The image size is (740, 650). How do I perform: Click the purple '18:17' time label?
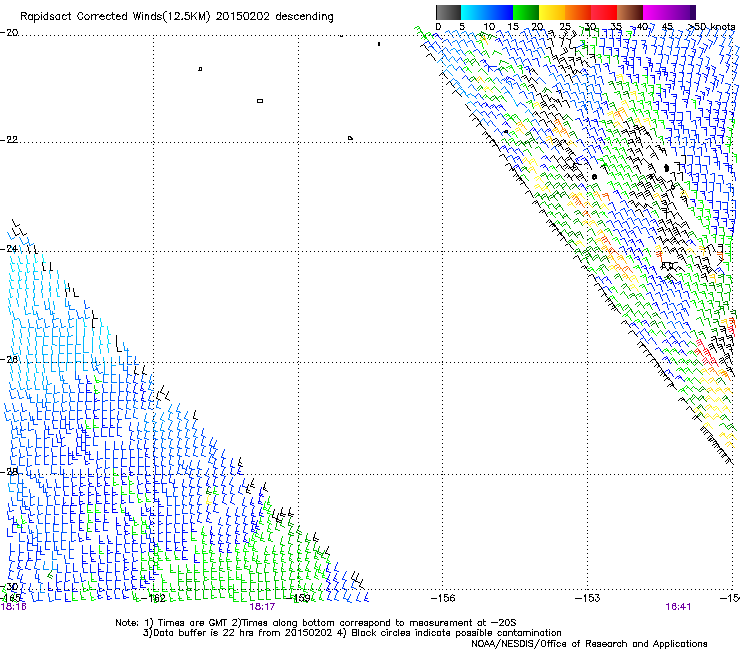262,607
